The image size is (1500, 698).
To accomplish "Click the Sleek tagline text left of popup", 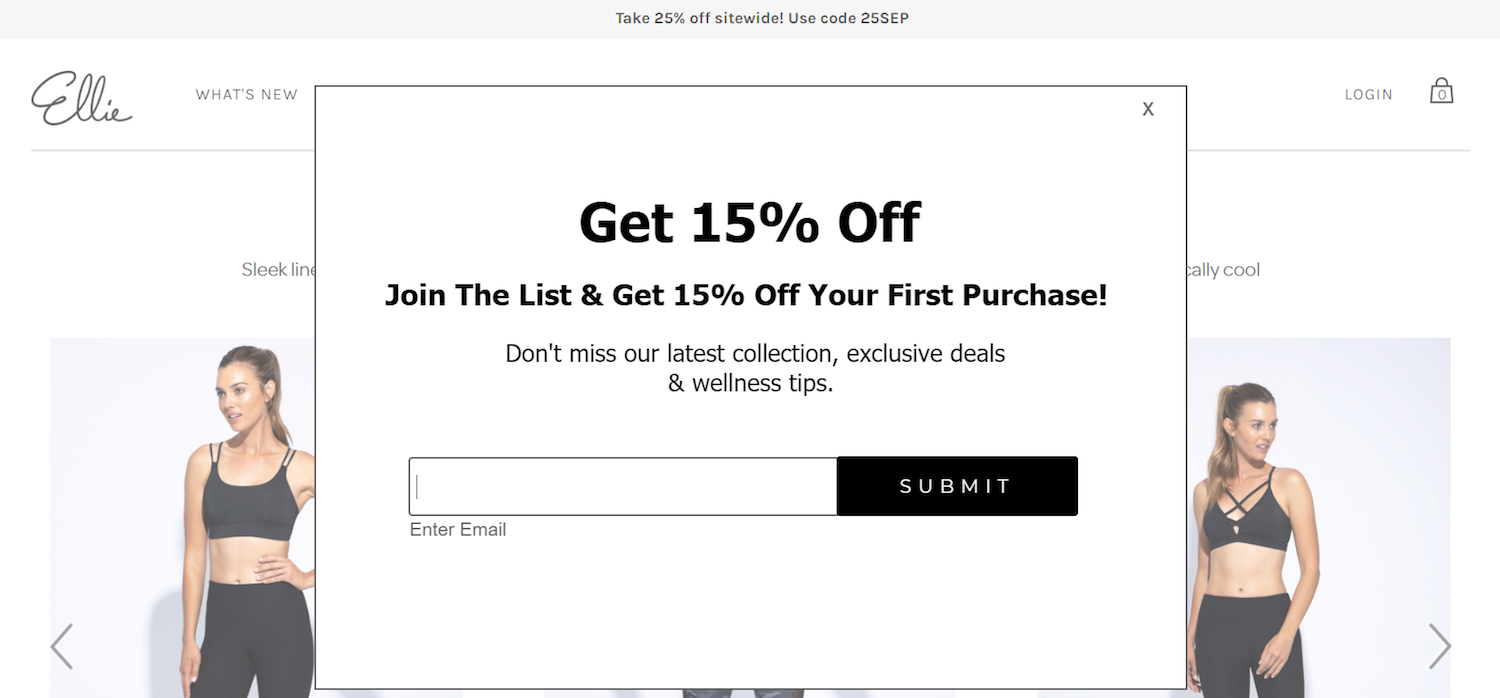I will [278, 270].
